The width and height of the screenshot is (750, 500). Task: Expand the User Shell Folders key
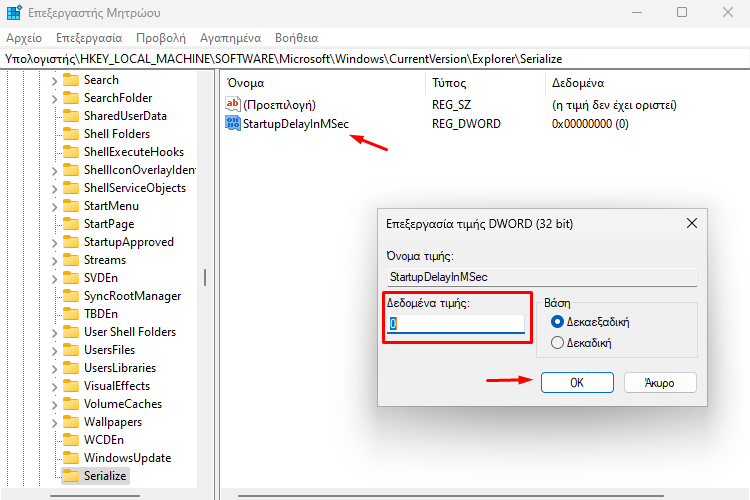tap(55, 333)
